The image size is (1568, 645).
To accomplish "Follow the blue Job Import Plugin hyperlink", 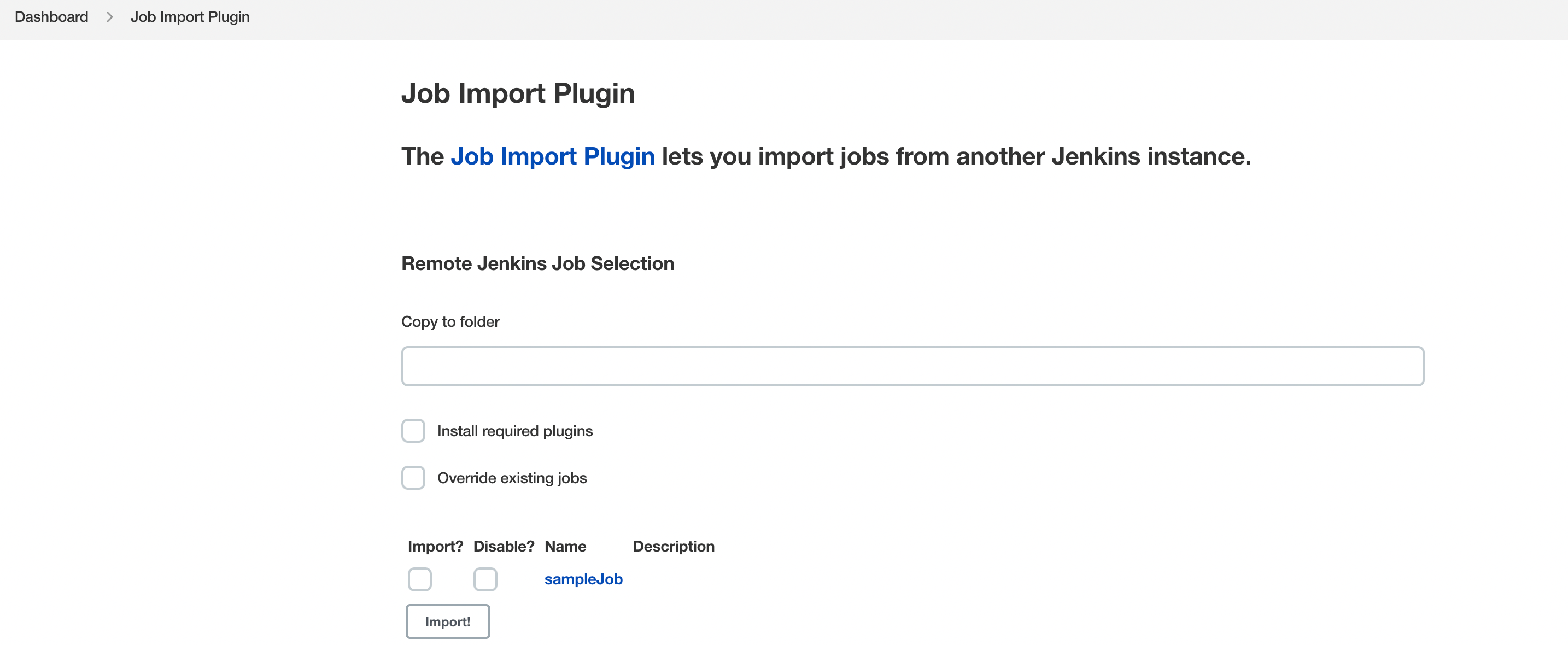I will click(x=552, y=156).
